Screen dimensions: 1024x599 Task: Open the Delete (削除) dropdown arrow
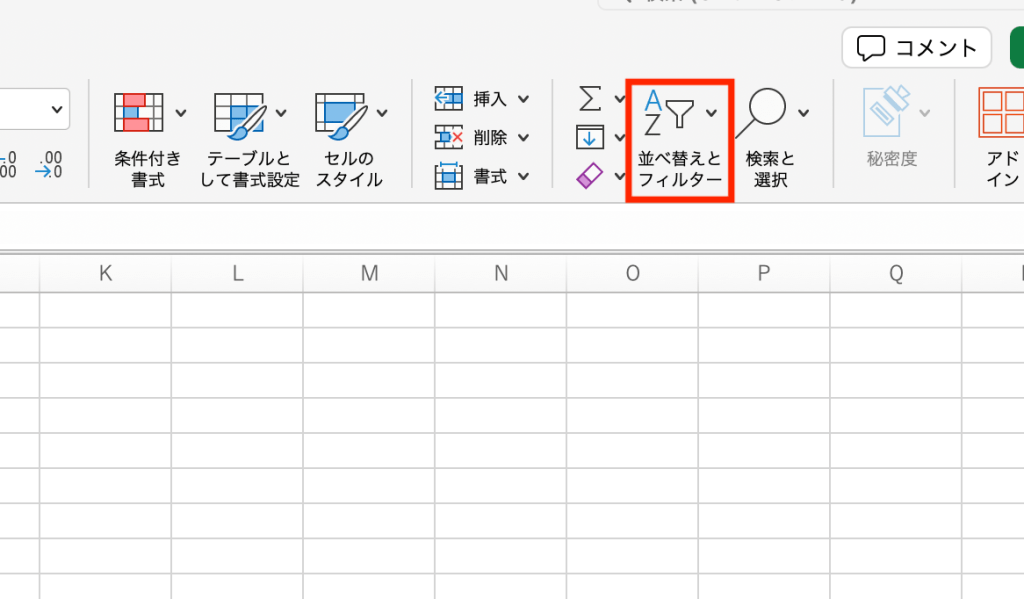pos(523,138)
